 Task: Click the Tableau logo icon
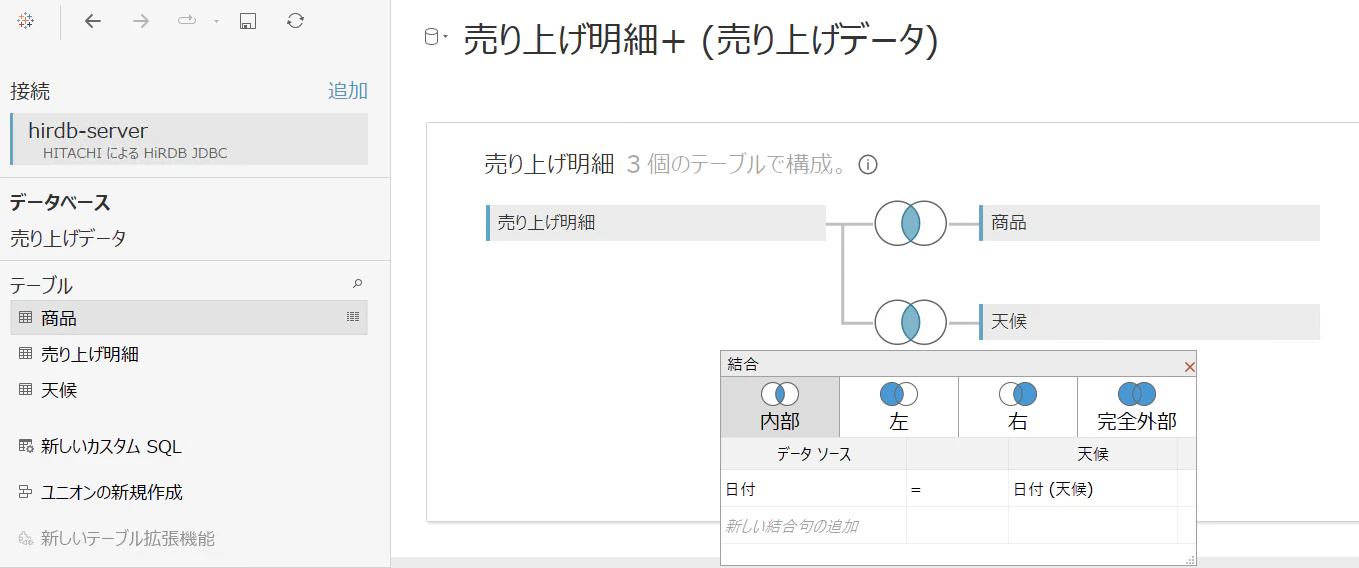click(26, 21)
